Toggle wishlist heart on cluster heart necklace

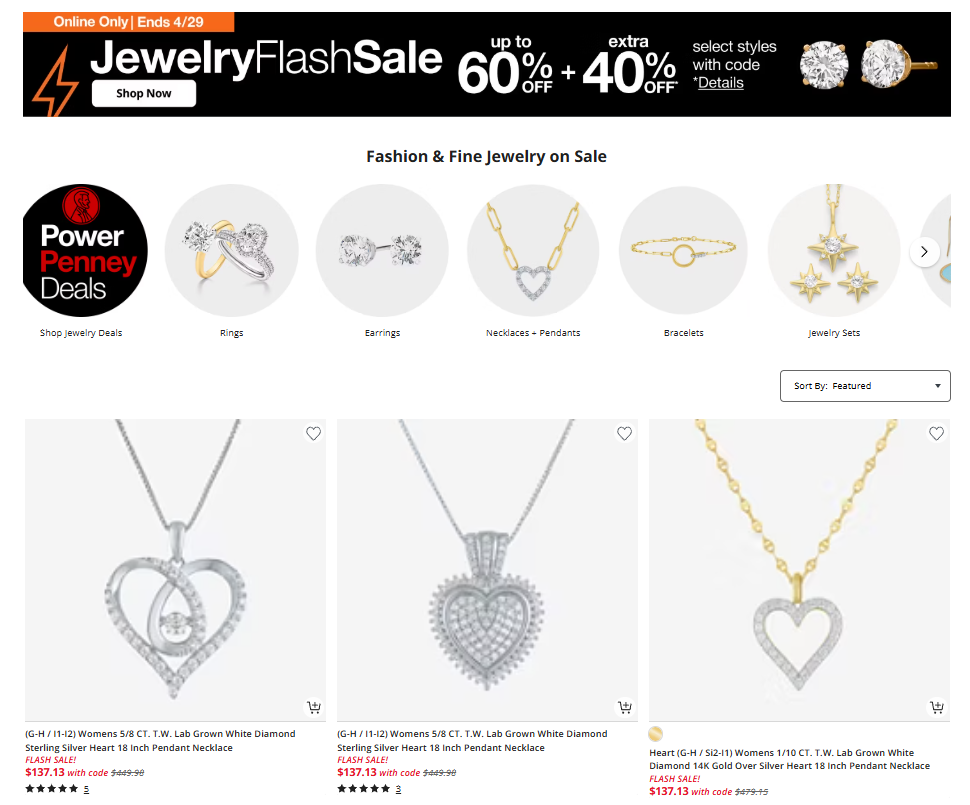[625, 434]
